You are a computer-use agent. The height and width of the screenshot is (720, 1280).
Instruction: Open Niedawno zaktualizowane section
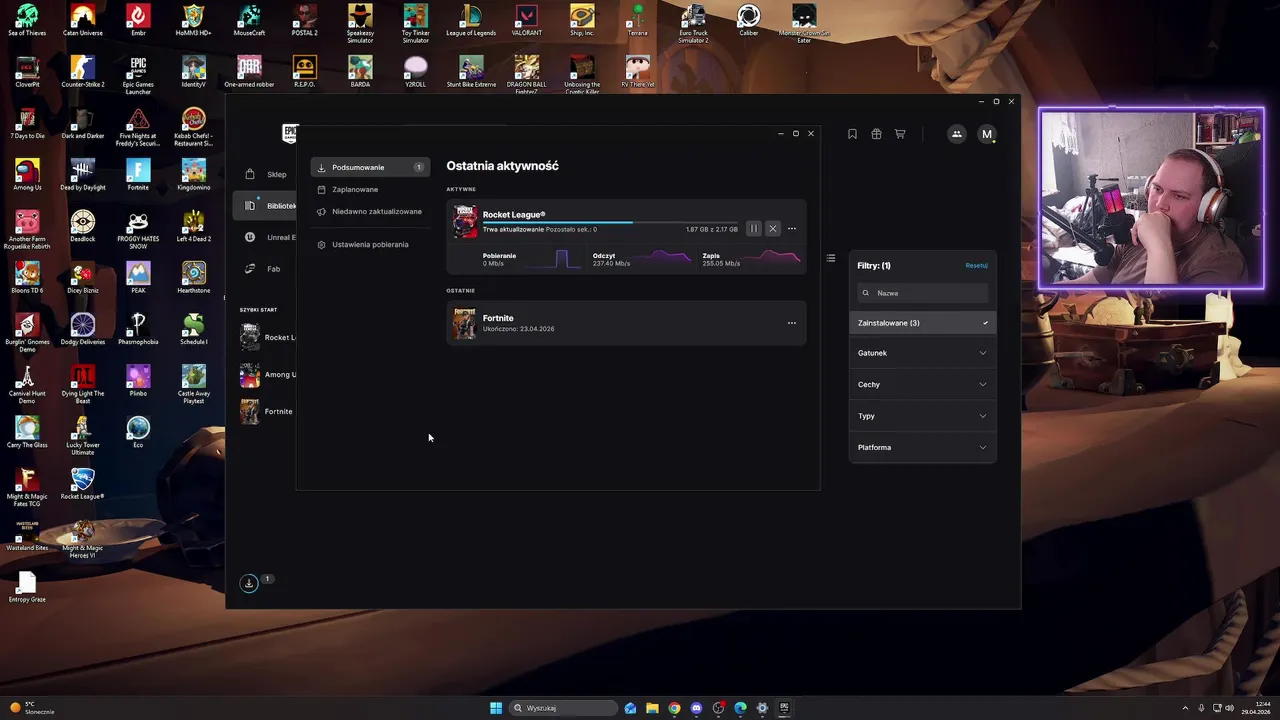click(x=370, y=211)
